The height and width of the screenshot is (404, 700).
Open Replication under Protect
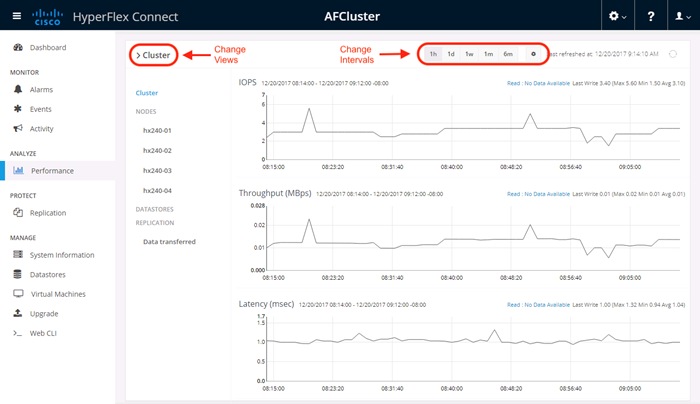48,212
